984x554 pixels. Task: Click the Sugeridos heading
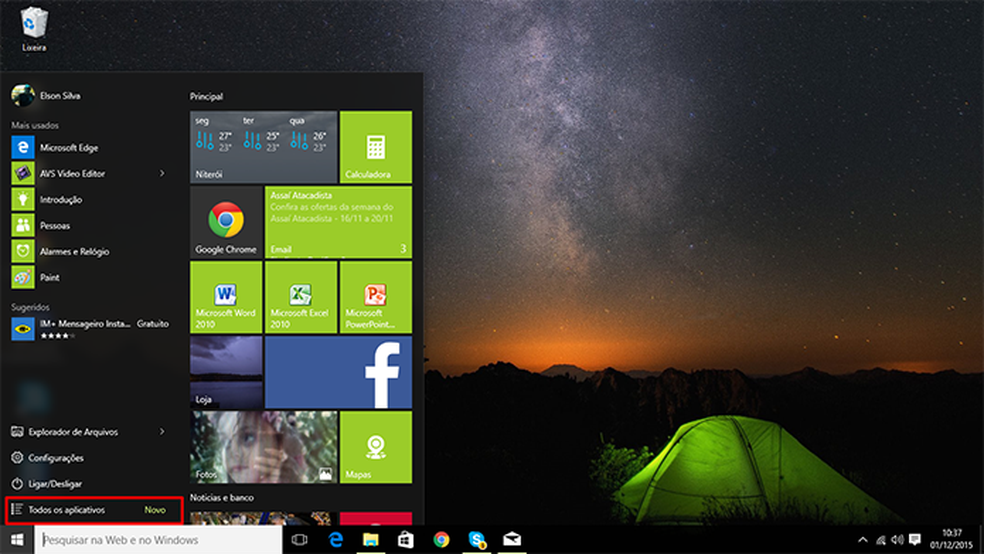[x=30, y=307]
